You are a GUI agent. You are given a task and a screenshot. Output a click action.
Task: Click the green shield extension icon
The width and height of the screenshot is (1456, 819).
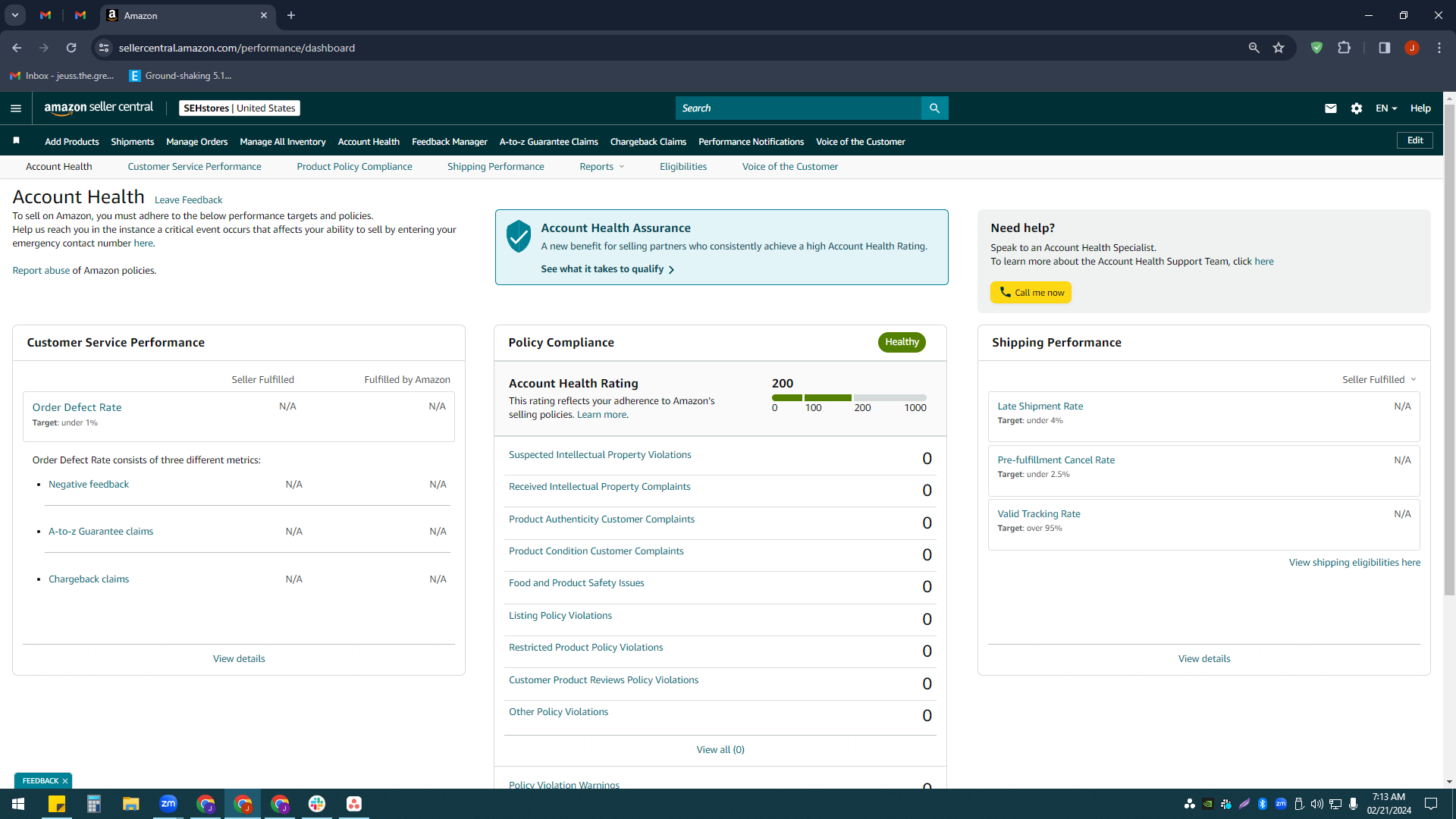tap(1316, 48)
